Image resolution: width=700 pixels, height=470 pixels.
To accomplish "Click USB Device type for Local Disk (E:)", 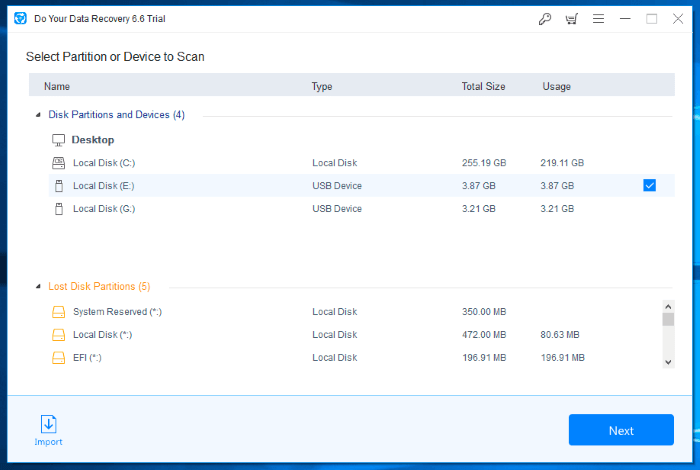I will pos(337,186).
